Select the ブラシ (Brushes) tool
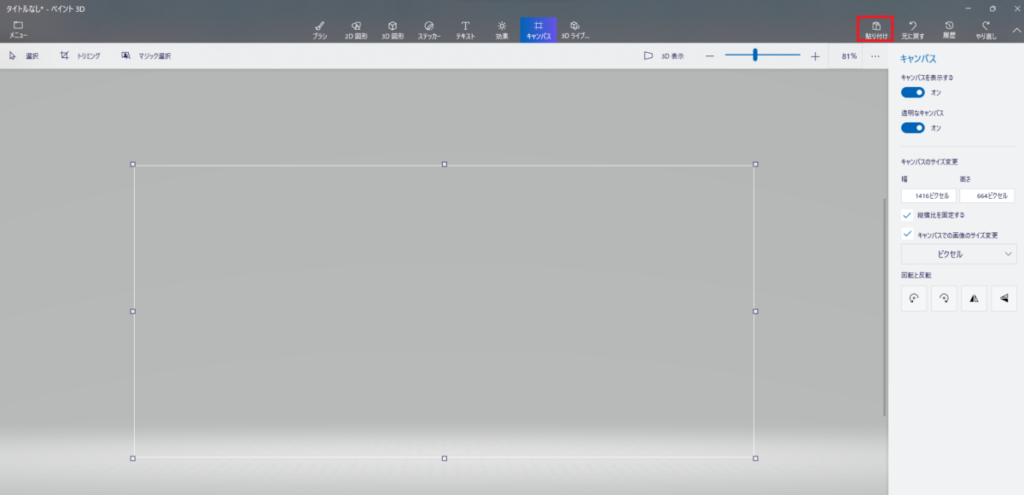 (319, 30)
